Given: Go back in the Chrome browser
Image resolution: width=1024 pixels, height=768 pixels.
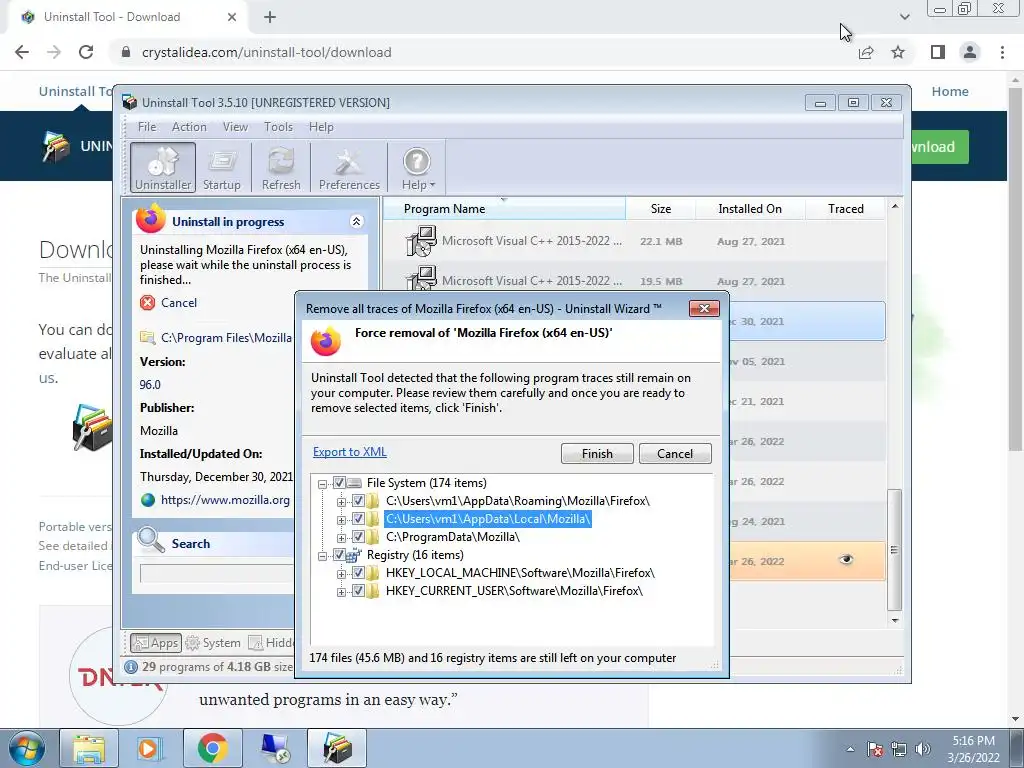Looking at the screenshot, I should pyautogui.click(x=22, y=52).
